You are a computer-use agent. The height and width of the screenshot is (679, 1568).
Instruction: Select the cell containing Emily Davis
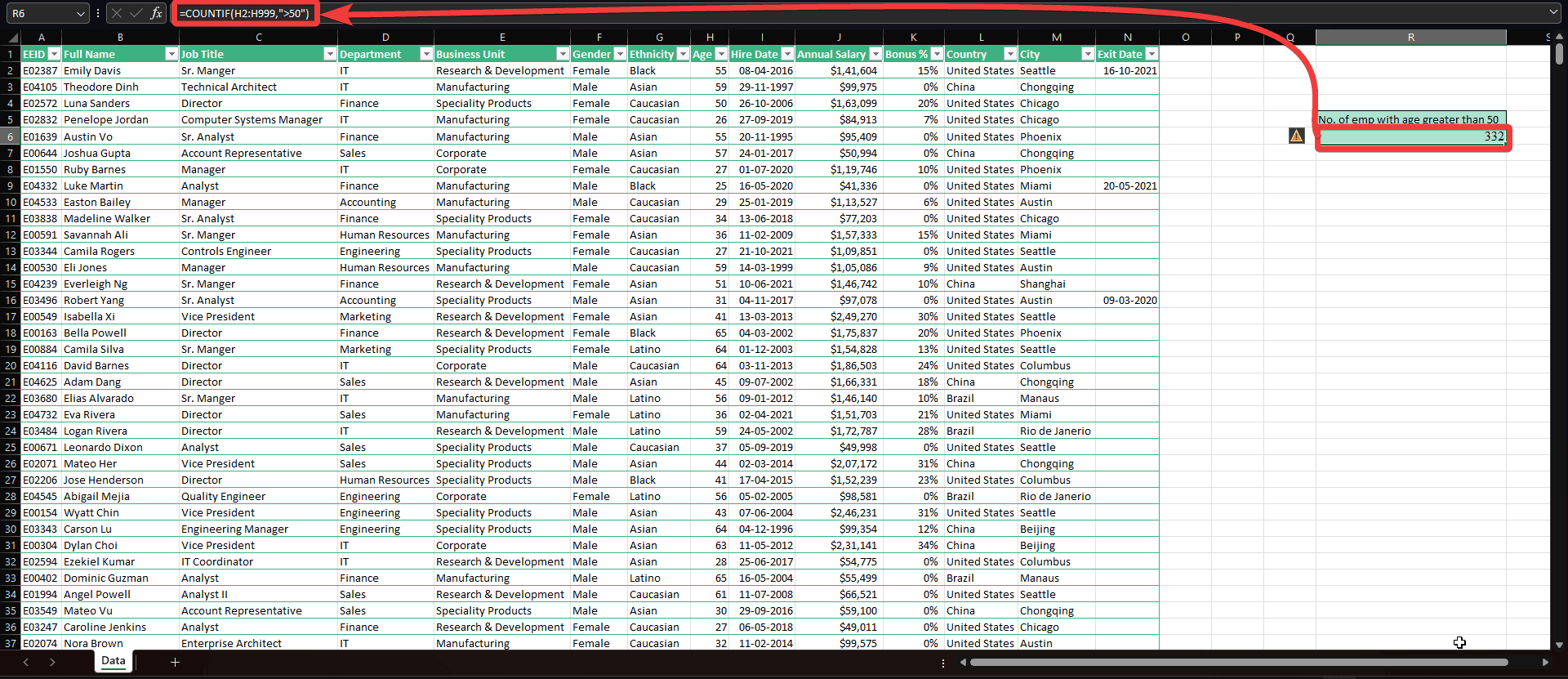tap(120, 71)
